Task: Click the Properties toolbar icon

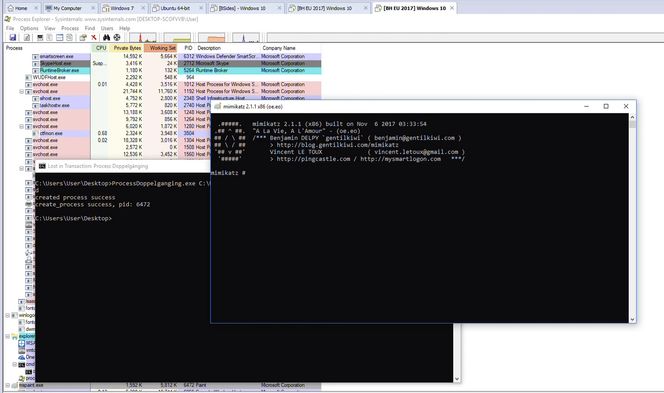Action: 83,38
